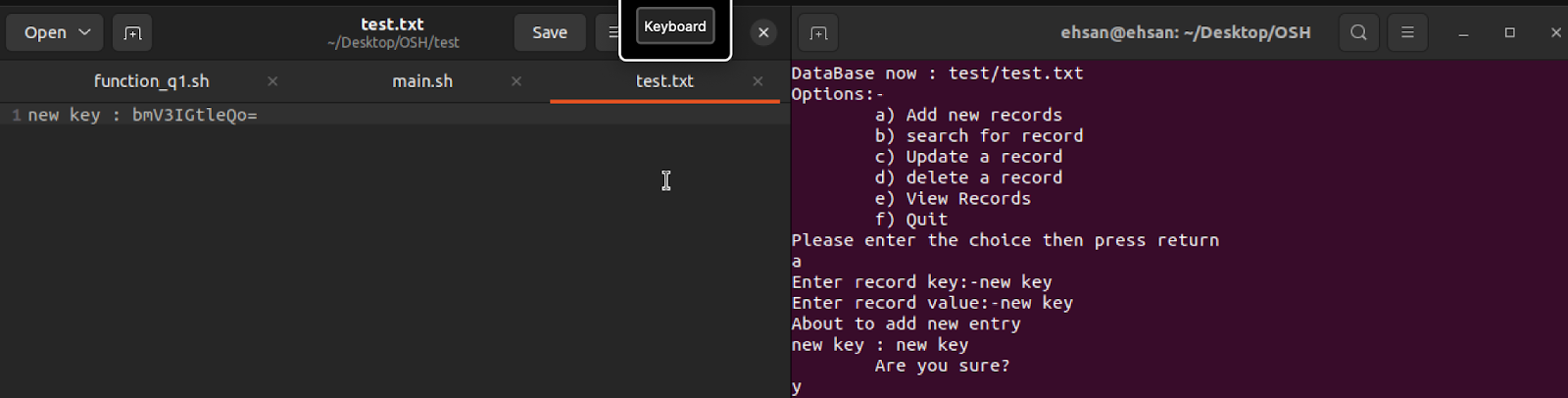The image size is (1568, 398).
Task: Expand the Open dropdown arrow
Action: click(85, 32)
